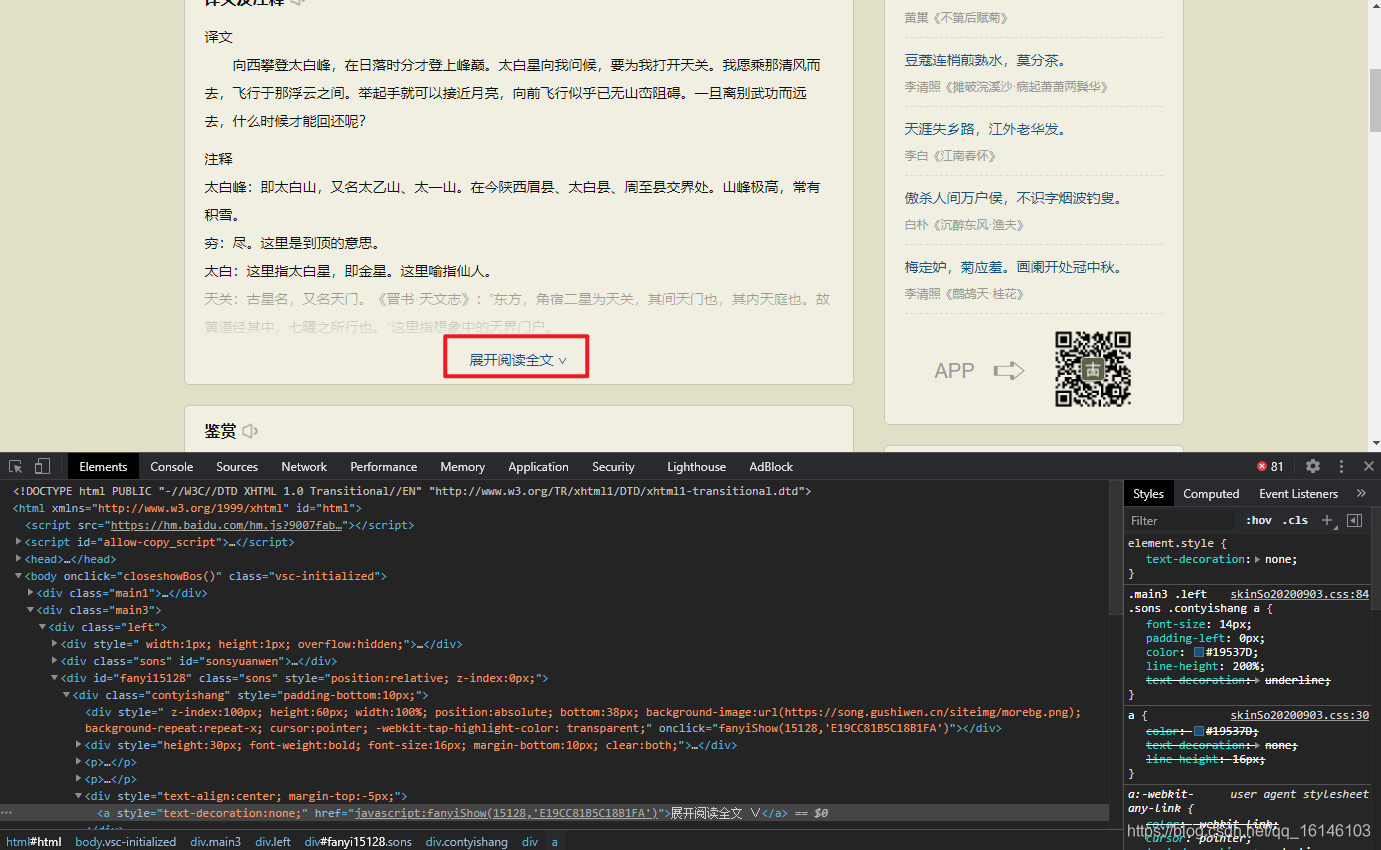The image size is (1381, 850).
Task: Open 李白《江南春怀》 source link
Action: [950, 155]
